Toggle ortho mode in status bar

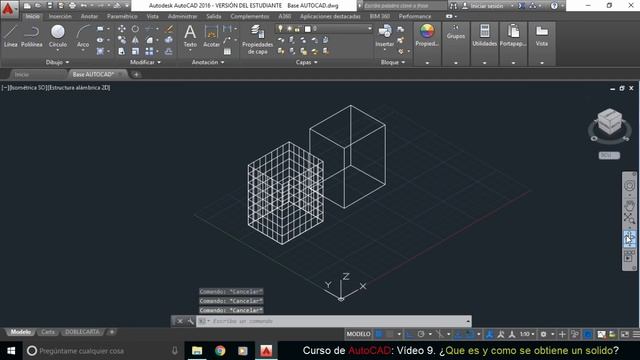pyautogui.click(x=409, y=334)
